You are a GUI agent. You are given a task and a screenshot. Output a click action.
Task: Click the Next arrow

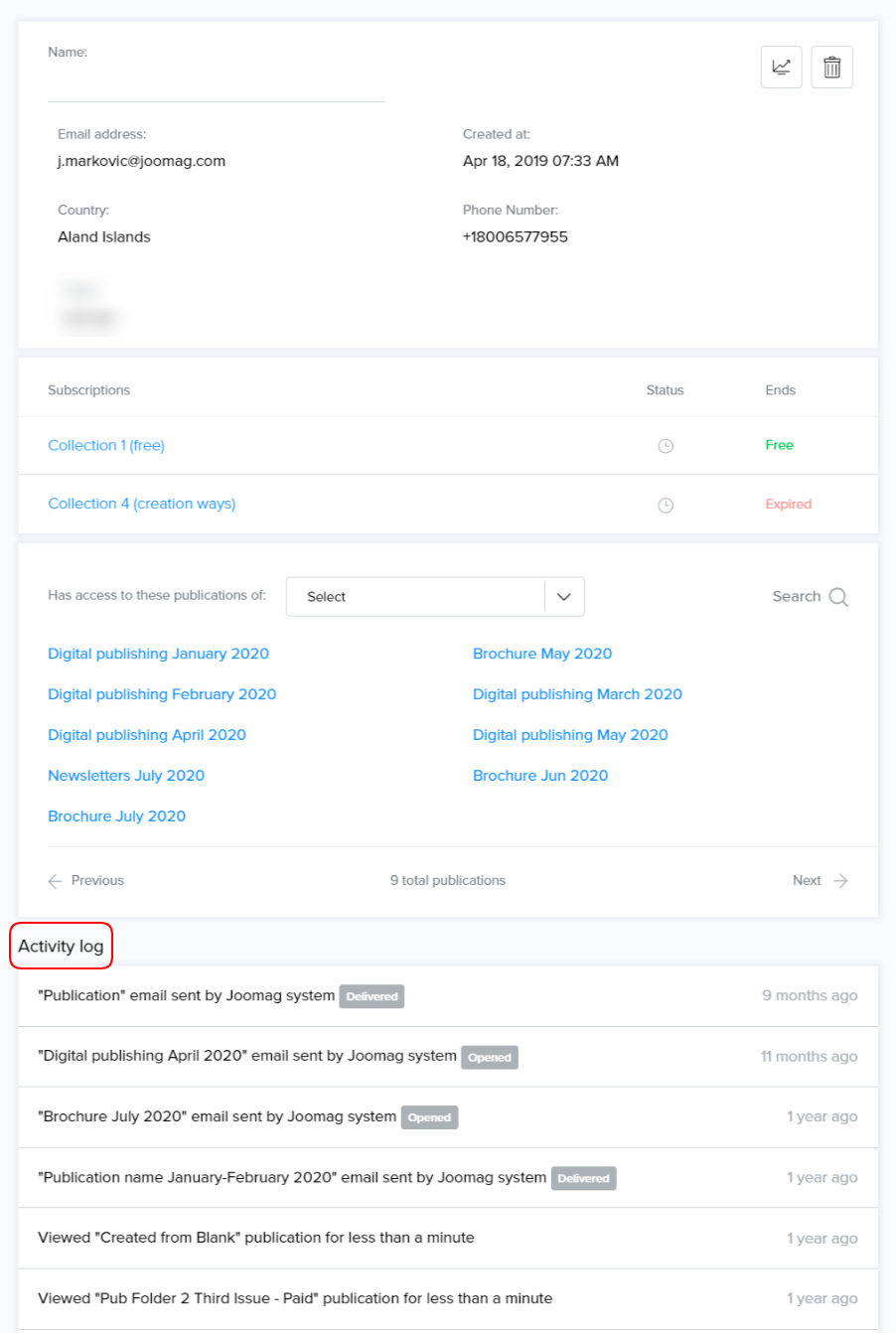click(840, 881)
